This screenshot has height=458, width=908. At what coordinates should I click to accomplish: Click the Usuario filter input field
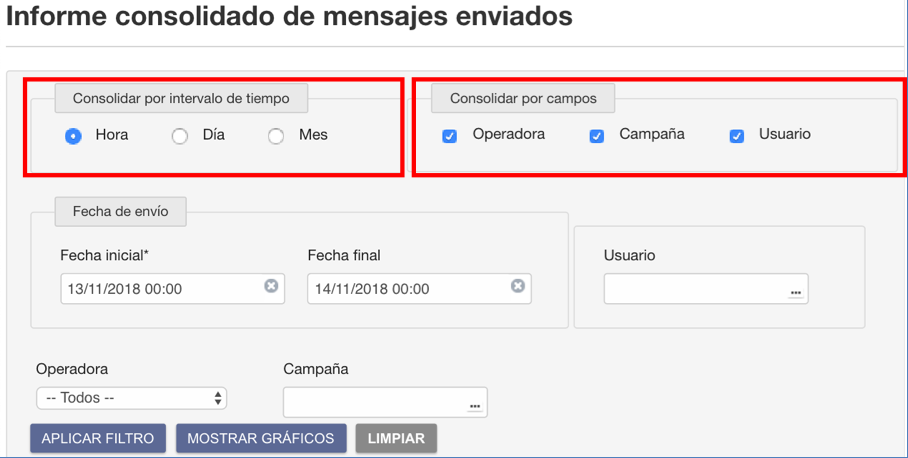[706, 289]
